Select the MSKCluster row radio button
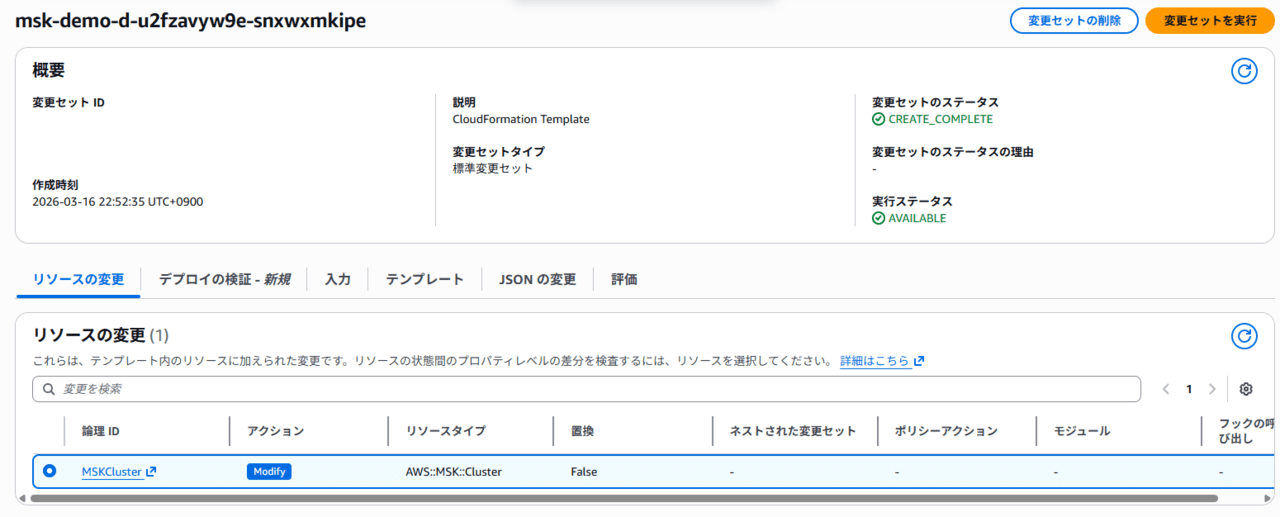Viewport: 1280px width, 517px height. coord(49,471)
